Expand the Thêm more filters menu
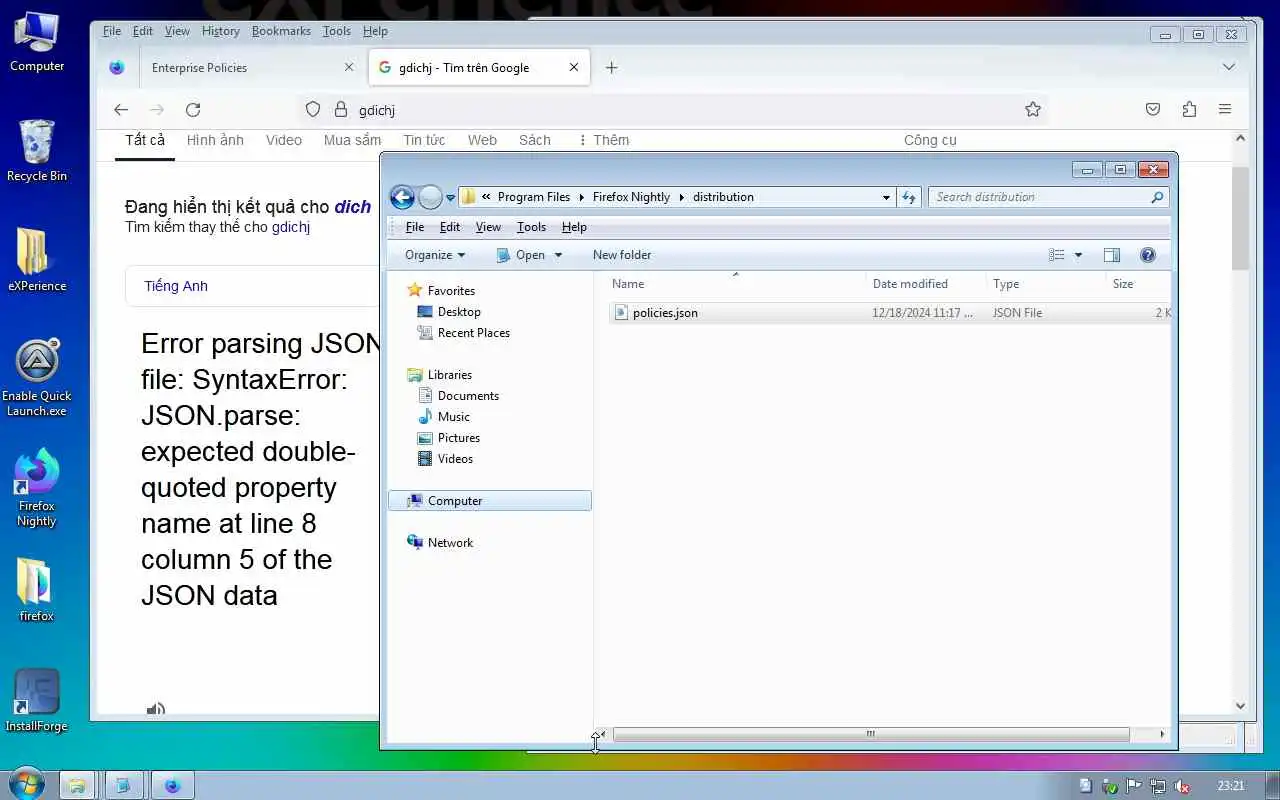 coord(604,140)
